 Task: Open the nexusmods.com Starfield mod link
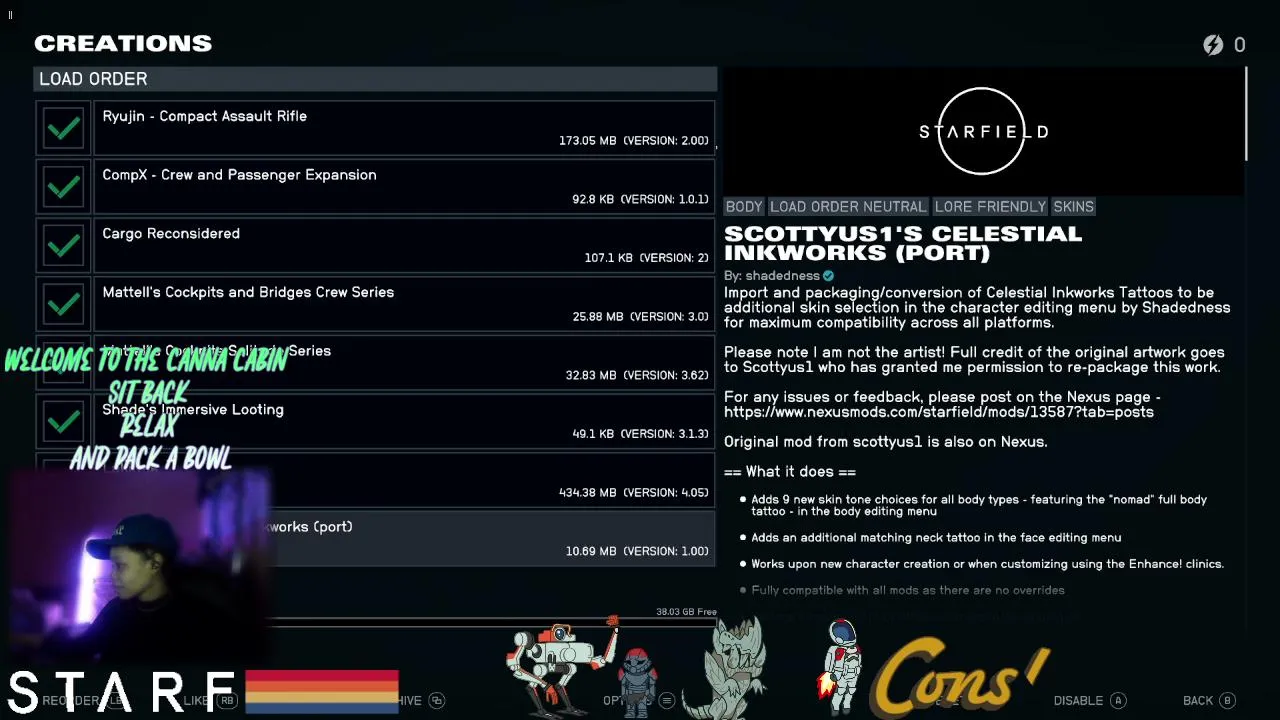click(x=939, y=412)
